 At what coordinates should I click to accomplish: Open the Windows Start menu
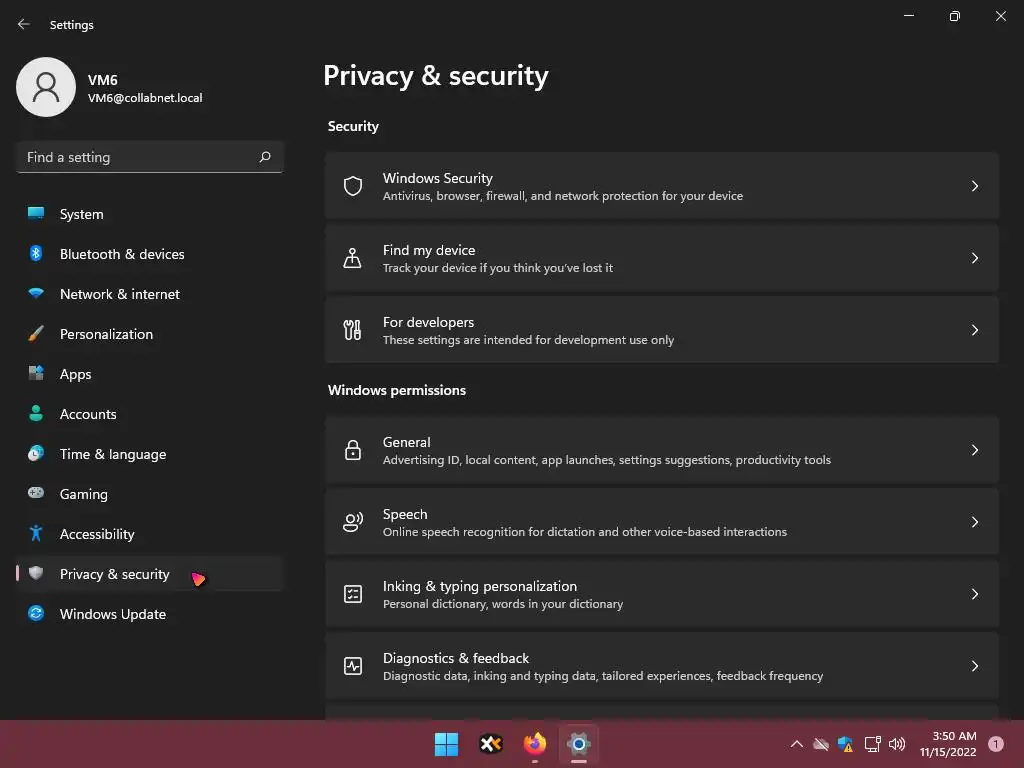point(446,744)
